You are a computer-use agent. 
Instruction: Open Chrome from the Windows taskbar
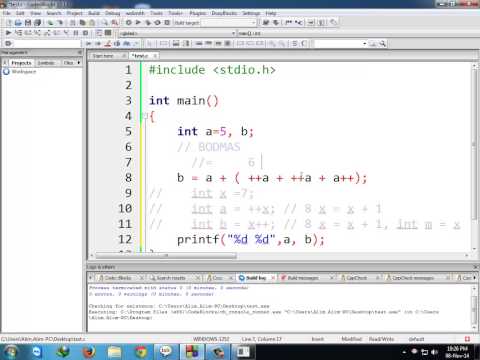141,352
